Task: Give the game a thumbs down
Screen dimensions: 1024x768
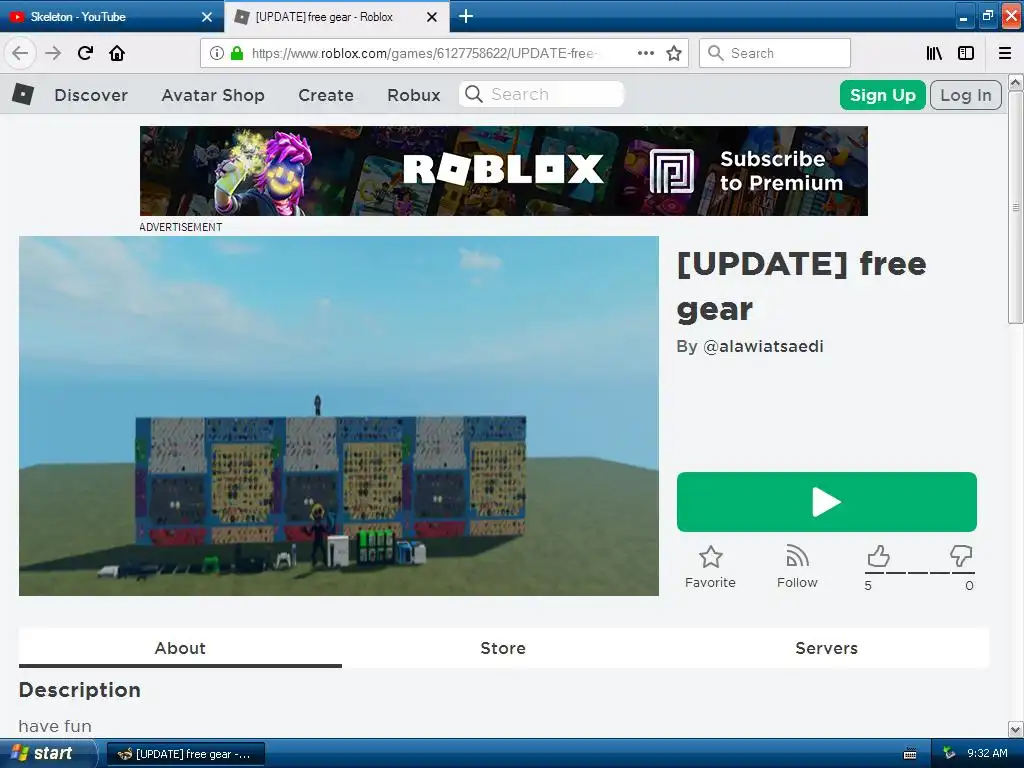Action: [961, 556]
